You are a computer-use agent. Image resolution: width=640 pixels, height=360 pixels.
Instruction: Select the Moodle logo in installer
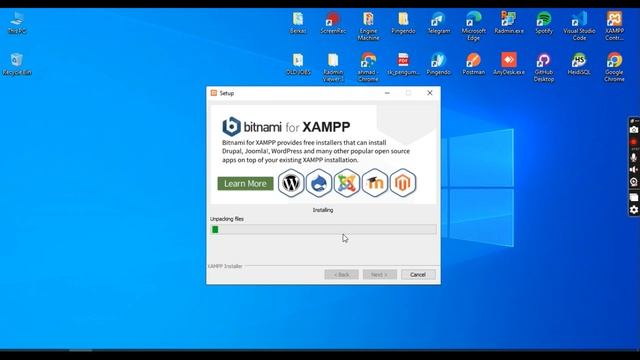375,183
